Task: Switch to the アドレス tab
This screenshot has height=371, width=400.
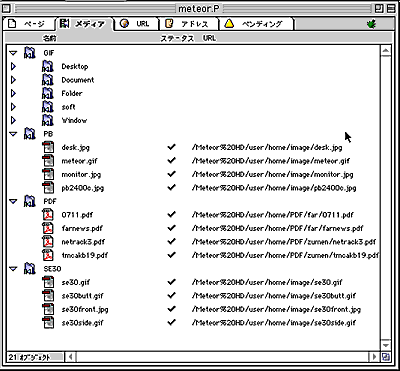Action: click(x=189, y=24)
